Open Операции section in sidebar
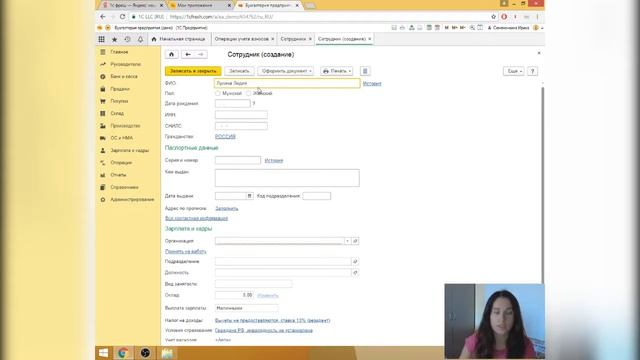640x360 pixels. (x=121, y=162)
